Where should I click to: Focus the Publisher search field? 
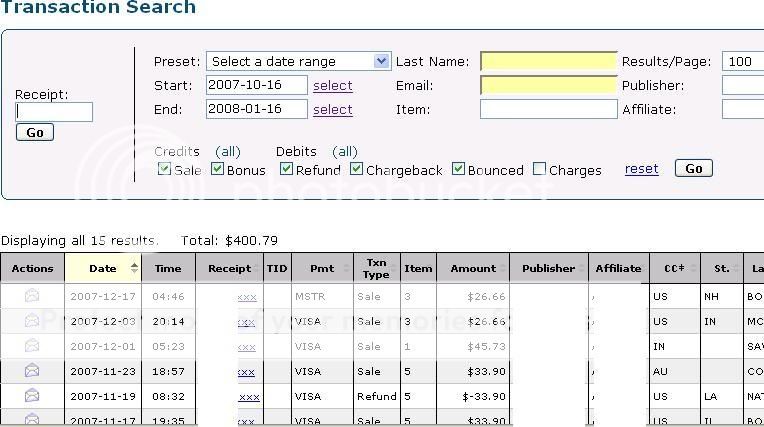743,85
